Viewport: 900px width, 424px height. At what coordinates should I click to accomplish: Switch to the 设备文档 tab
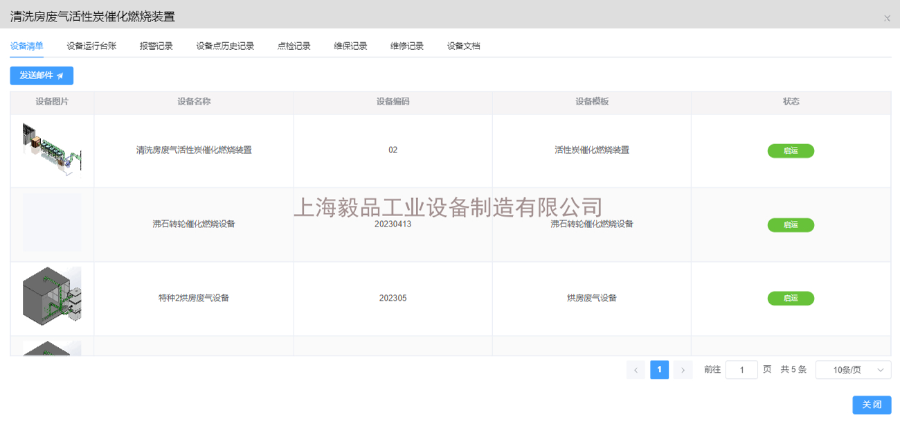pyautogui.click(x=463, y=46)
